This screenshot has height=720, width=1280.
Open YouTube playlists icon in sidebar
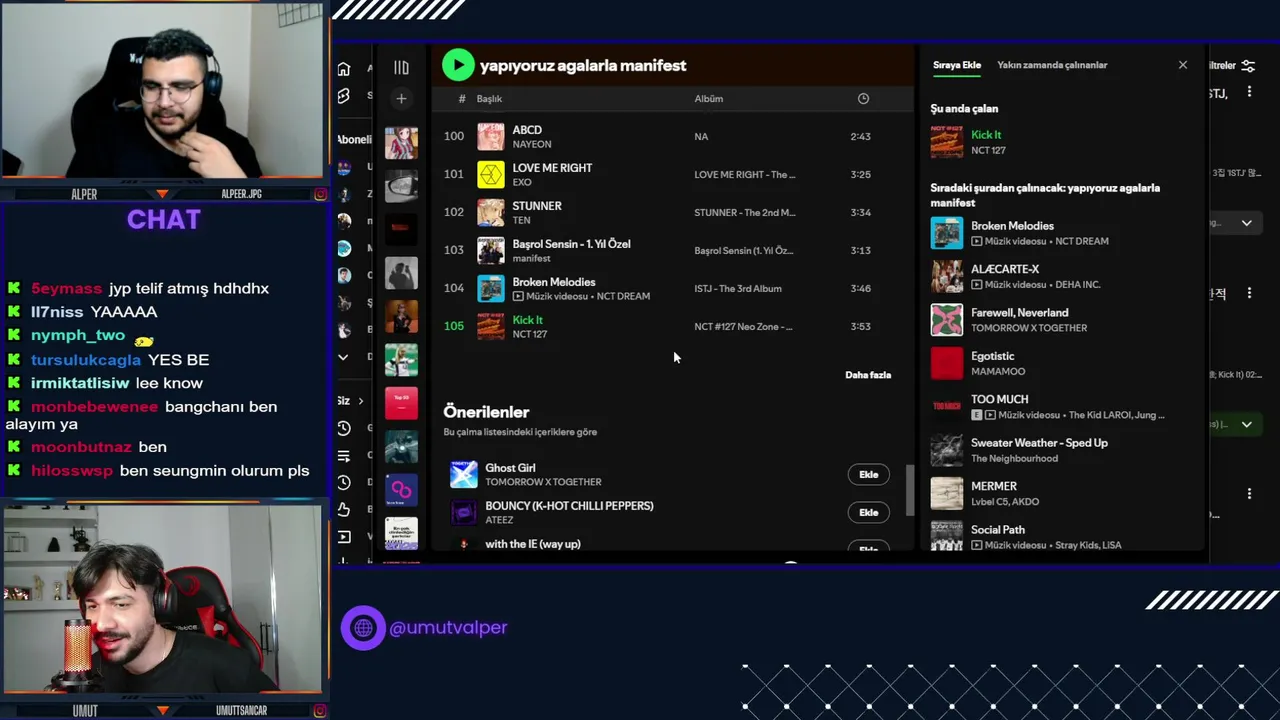[x=344, y=455]
